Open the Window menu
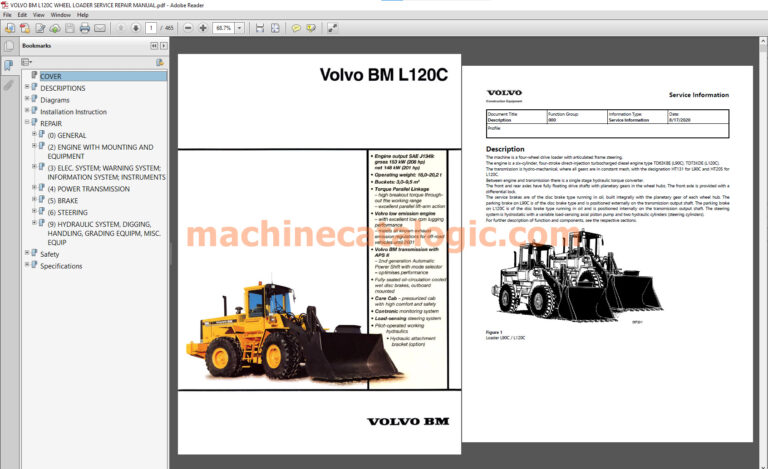768x469 pixels. (x=61, y=15)
